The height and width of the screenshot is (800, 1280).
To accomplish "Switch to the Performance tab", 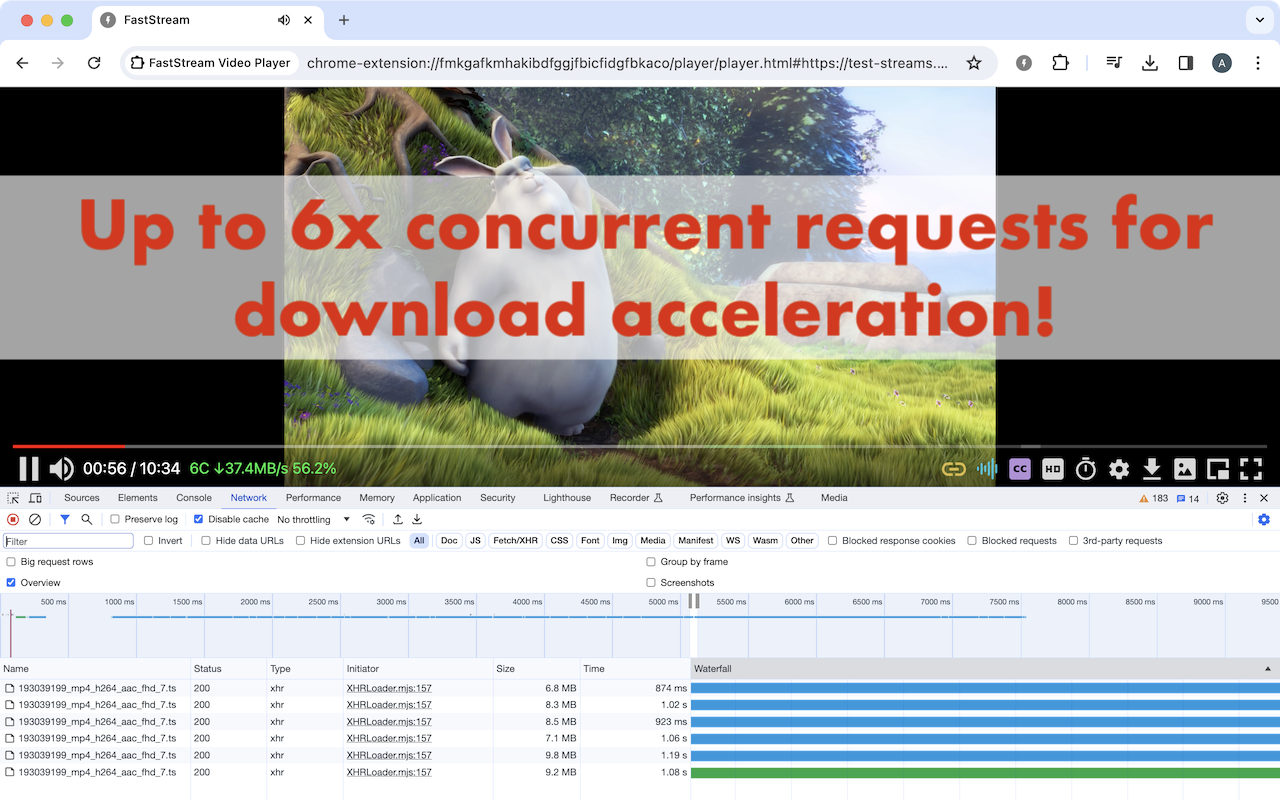I will pyautogui.click(x=313, y=497).
